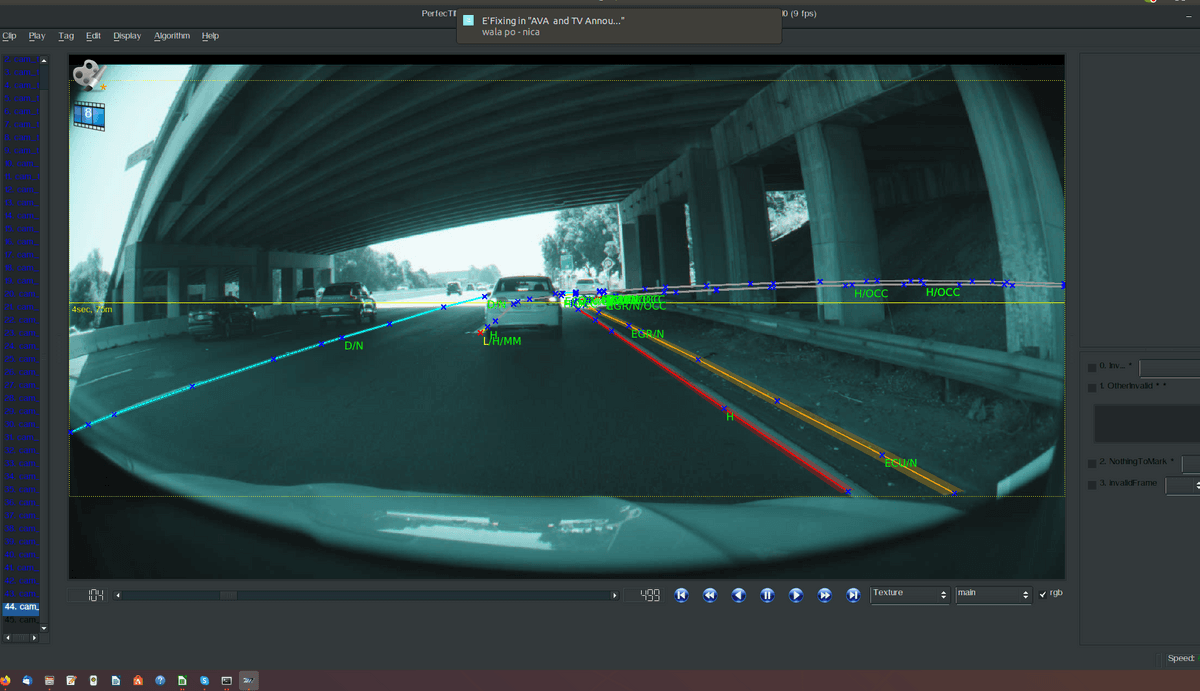
Task: Open the Tag menu
Action: click(66, 36)
